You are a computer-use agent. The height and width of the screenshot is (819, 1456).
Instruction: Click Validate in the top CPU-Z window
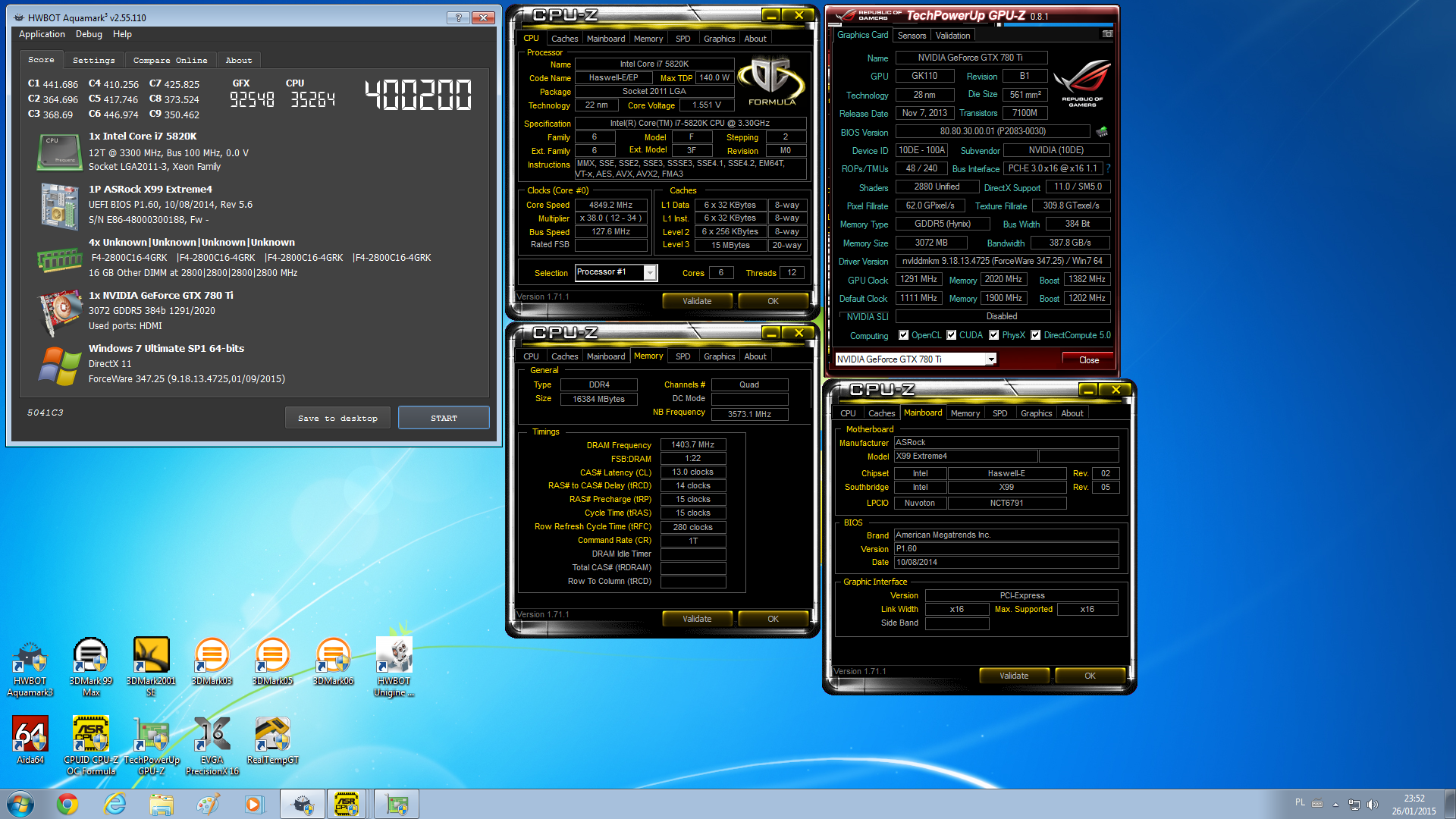(x=697, y=301)
